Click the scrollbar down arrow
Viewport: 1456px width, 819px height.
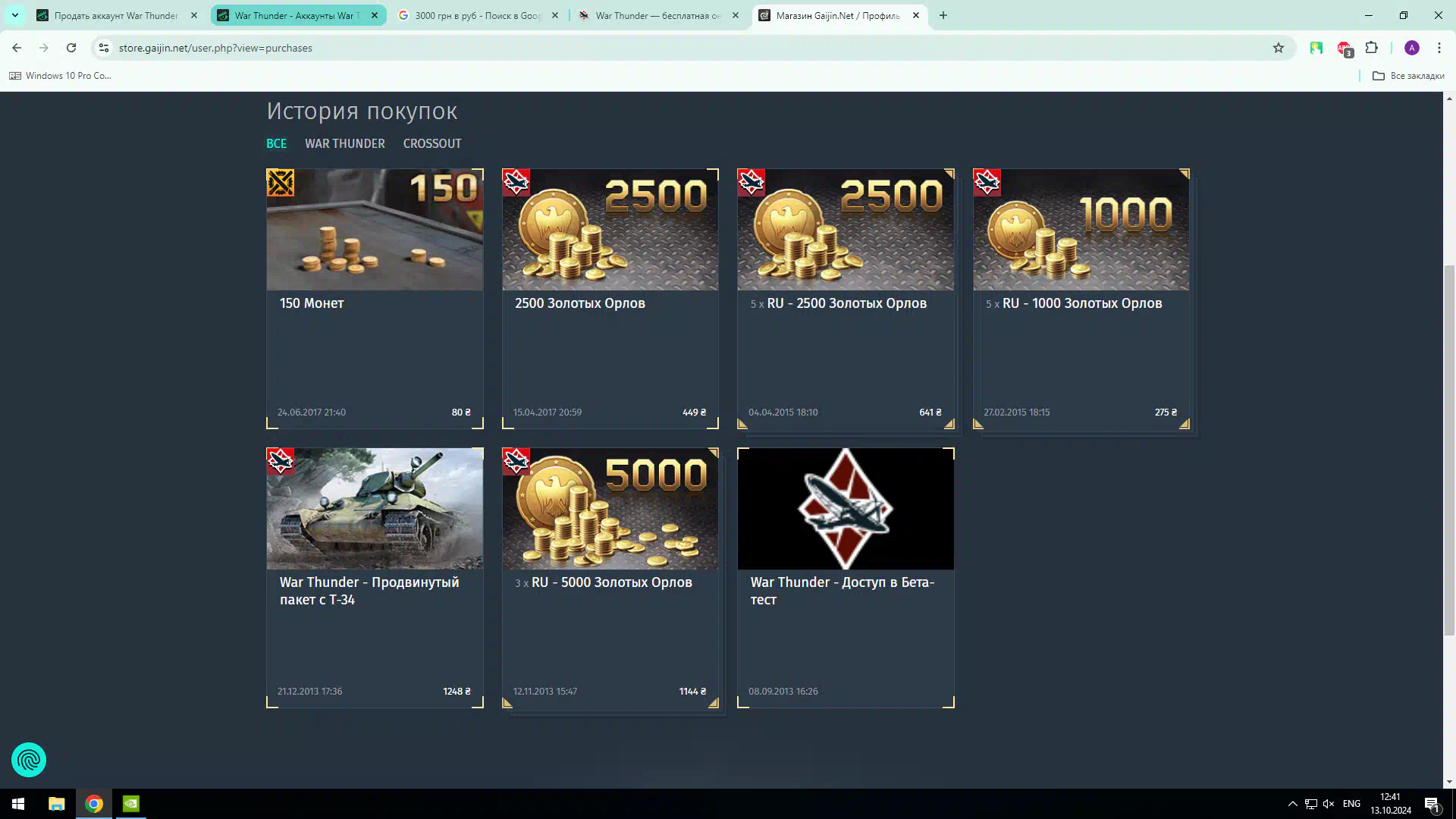(x=1449, y=782)
